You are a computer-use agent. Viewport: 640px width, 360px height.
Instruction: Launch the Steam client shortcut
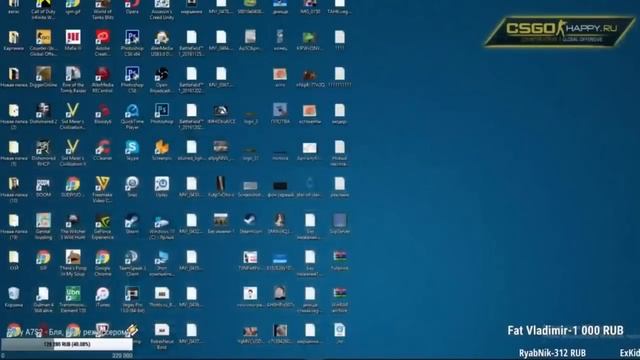pos(132,223)
